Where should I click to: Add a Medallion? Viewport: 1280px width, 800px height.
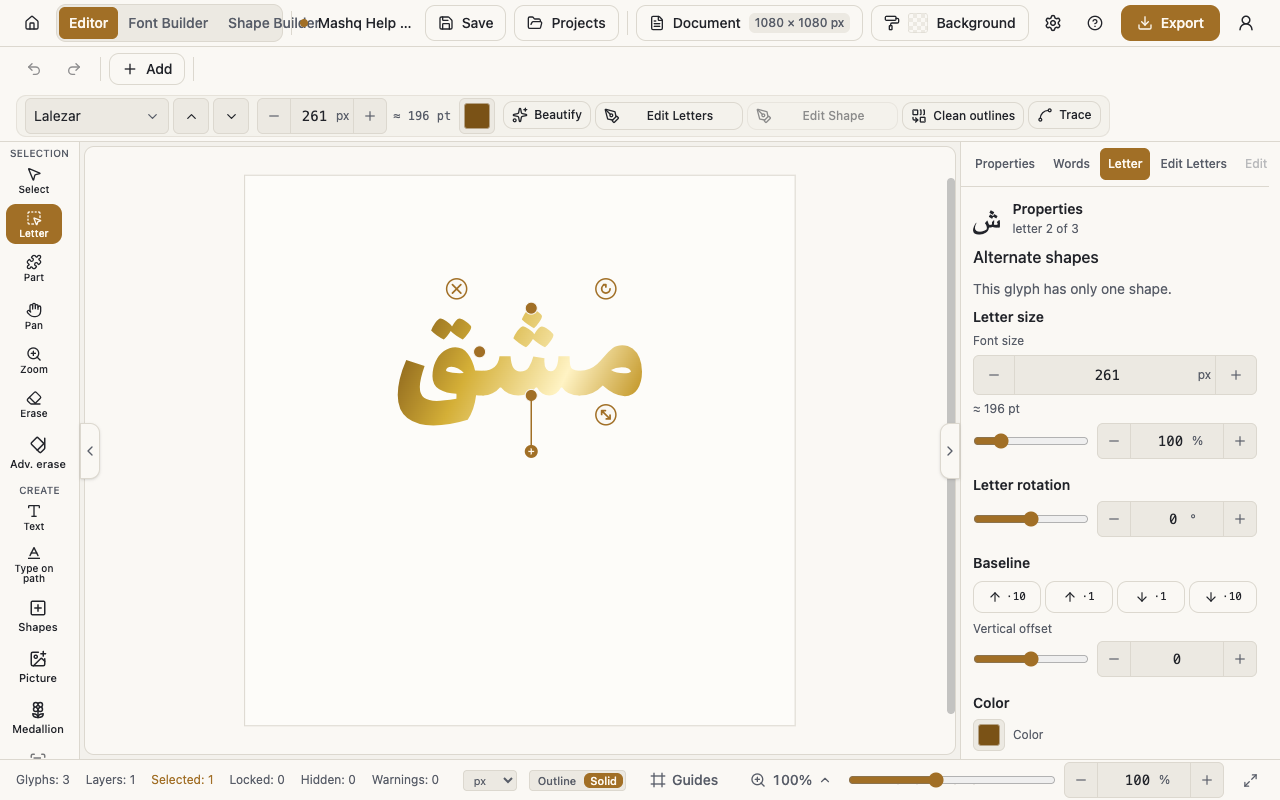[37, 718]
